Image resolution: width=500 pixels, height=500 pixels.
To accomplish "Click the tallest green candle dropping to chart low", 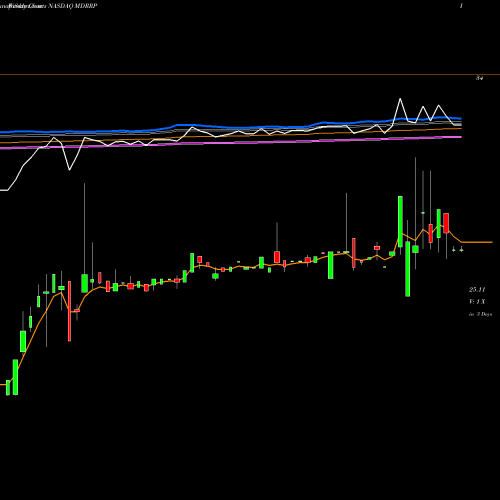I will 408,269.
